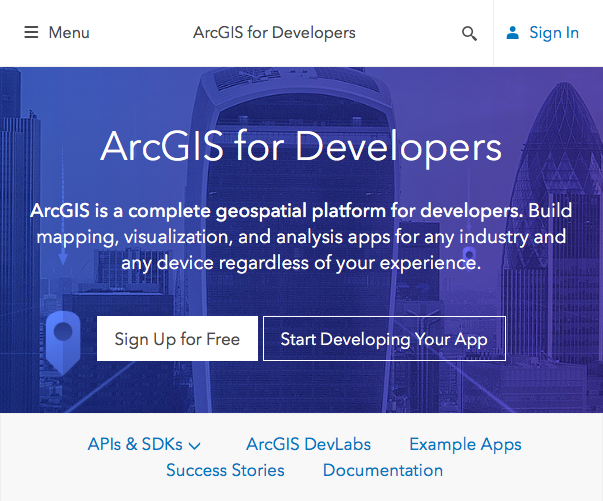Screen dimensions: 603x501
Task: Open the Sign In link
Action: pyautogui.click(x=554, y=33)
